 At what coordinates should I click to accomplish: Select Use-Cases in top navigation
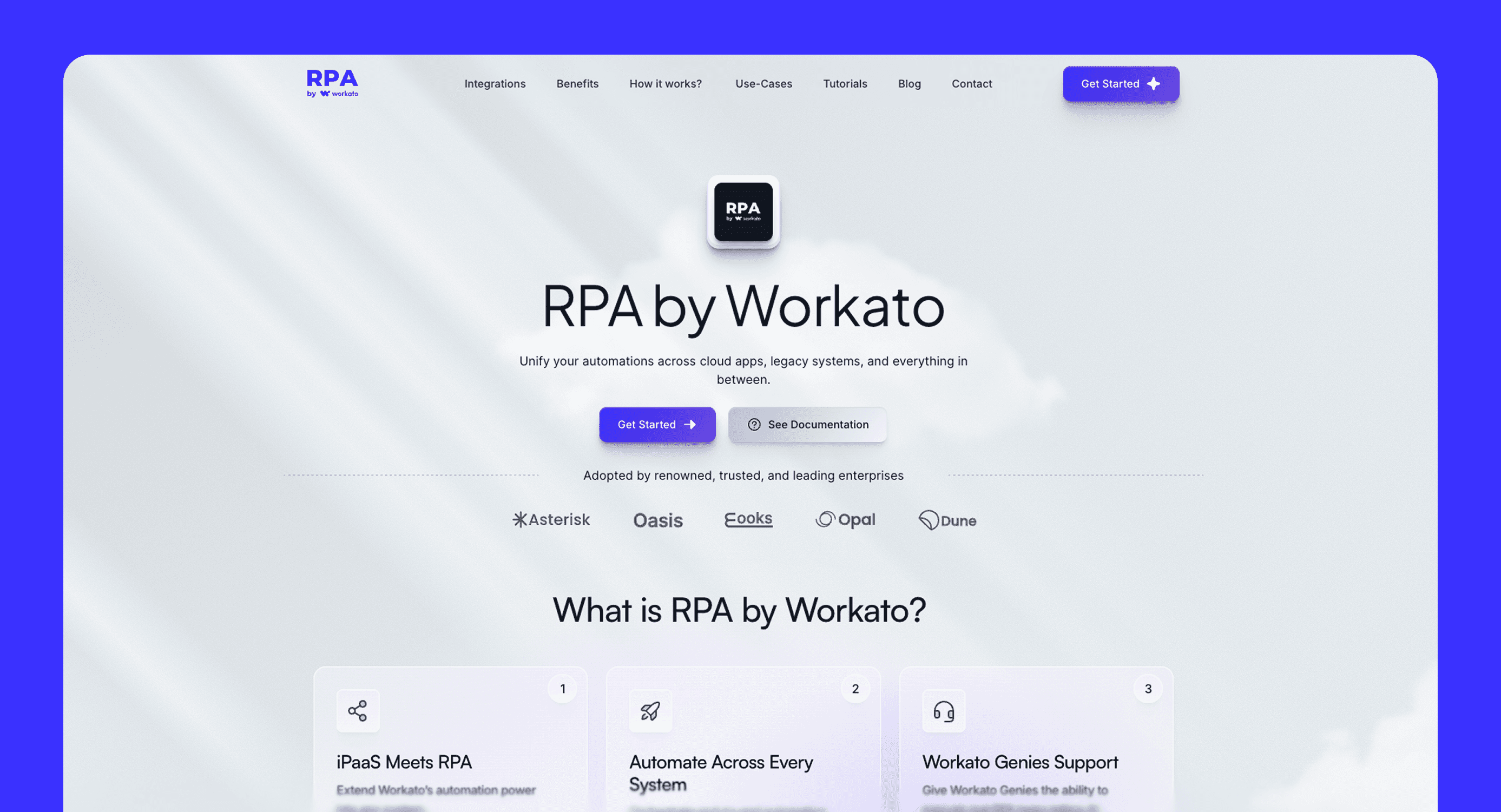point(763,84)
